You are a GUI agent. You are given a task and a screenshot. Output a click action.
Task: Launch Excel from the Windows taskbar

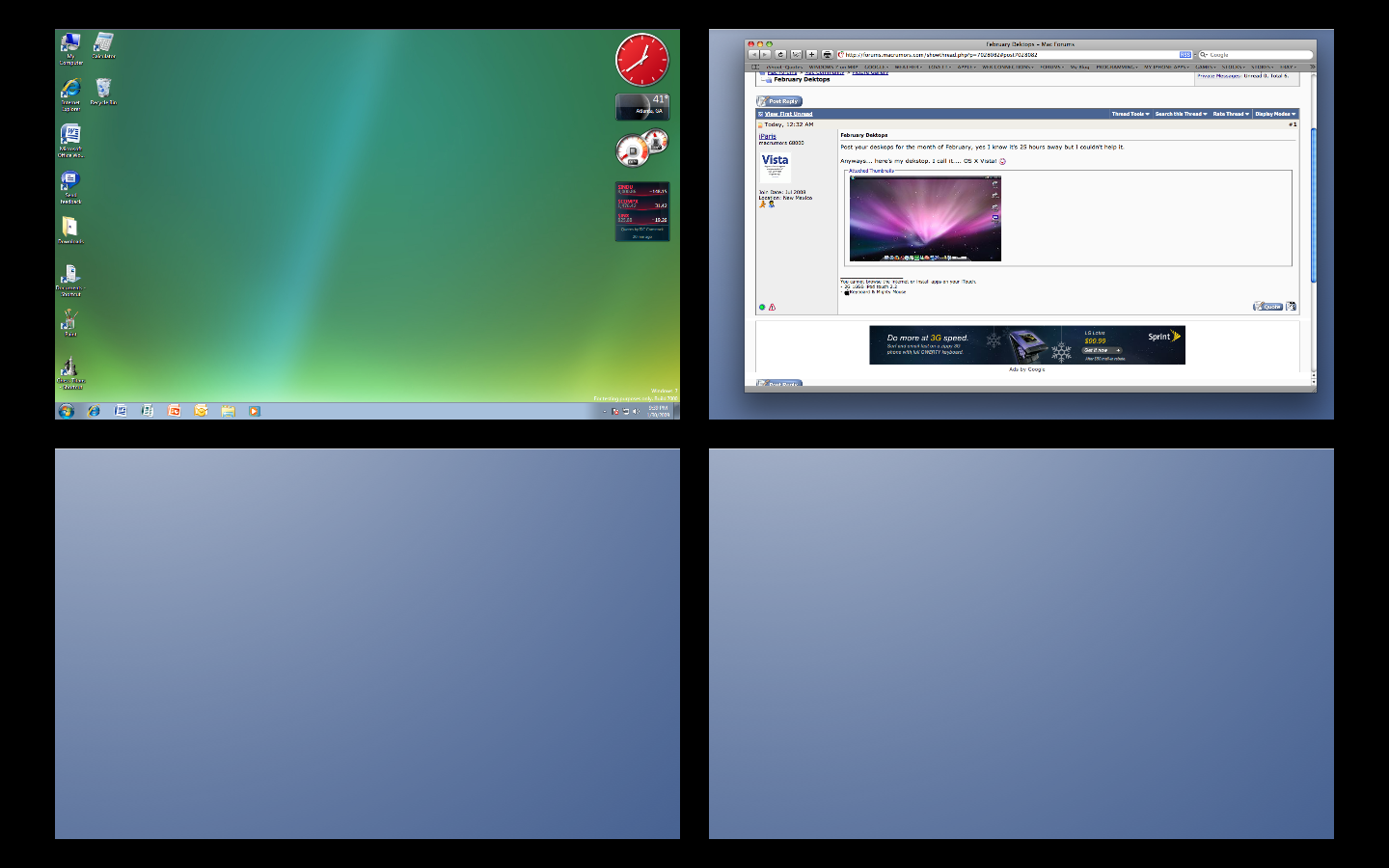pos(148,411)
